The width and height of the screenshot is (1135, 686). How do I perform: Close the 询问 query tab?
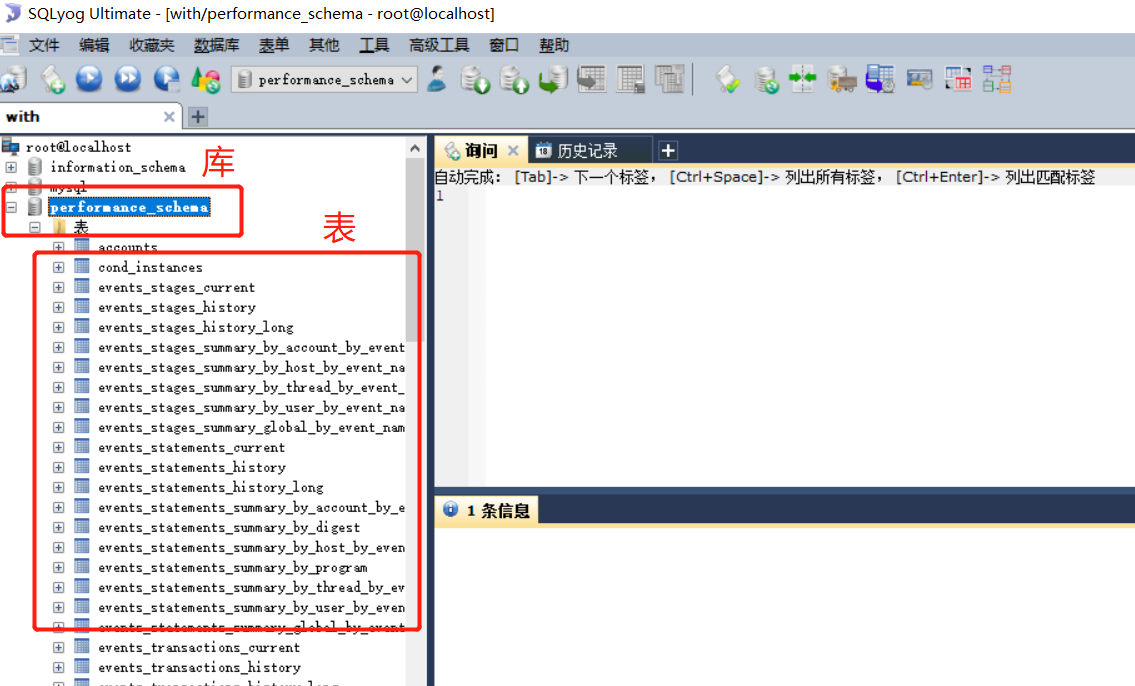pyautogui.click(x=513, y=151)
